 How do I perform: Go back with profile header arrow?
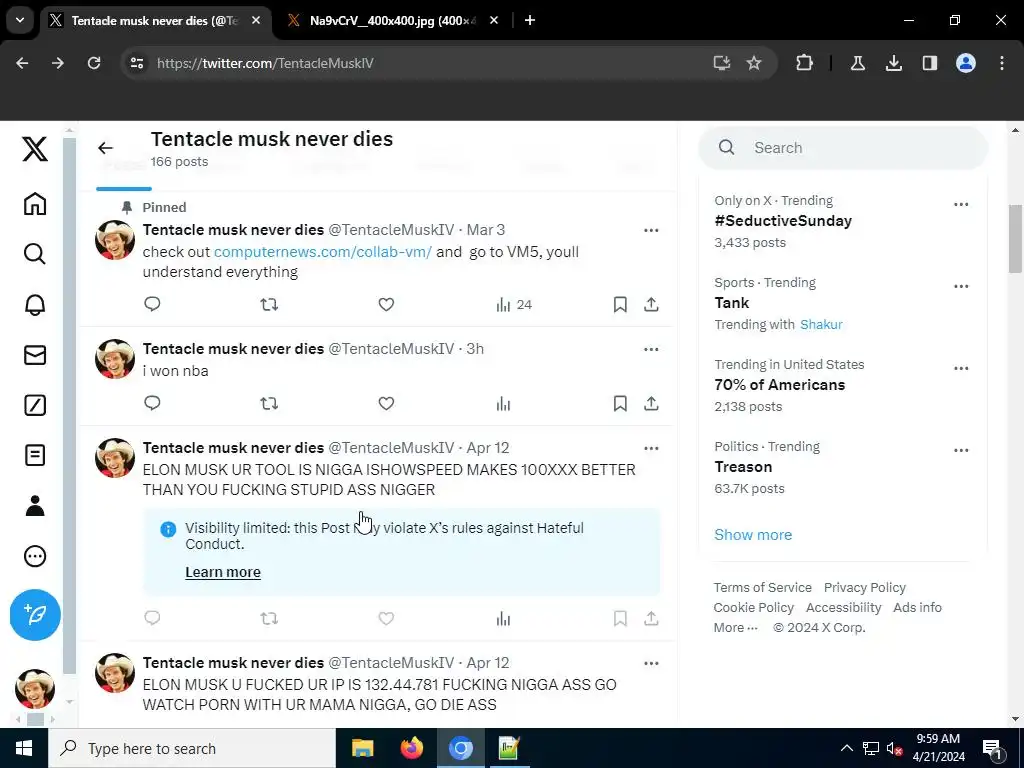105,148
